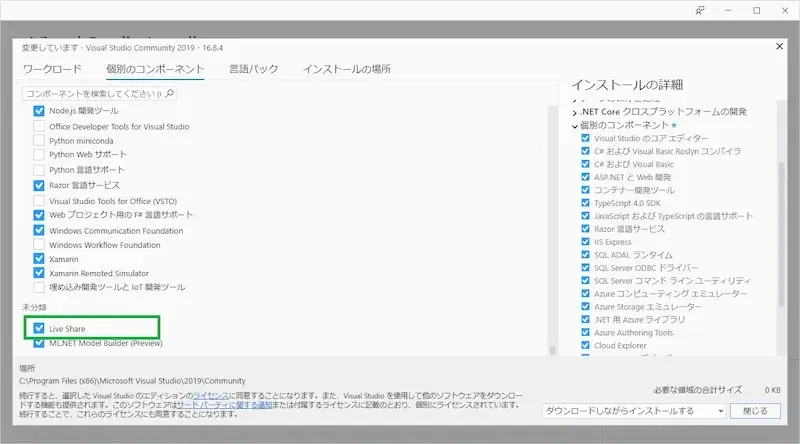
Task: Uncheck SQL ADAL ランタイム in details
Action: pos(585,254)
